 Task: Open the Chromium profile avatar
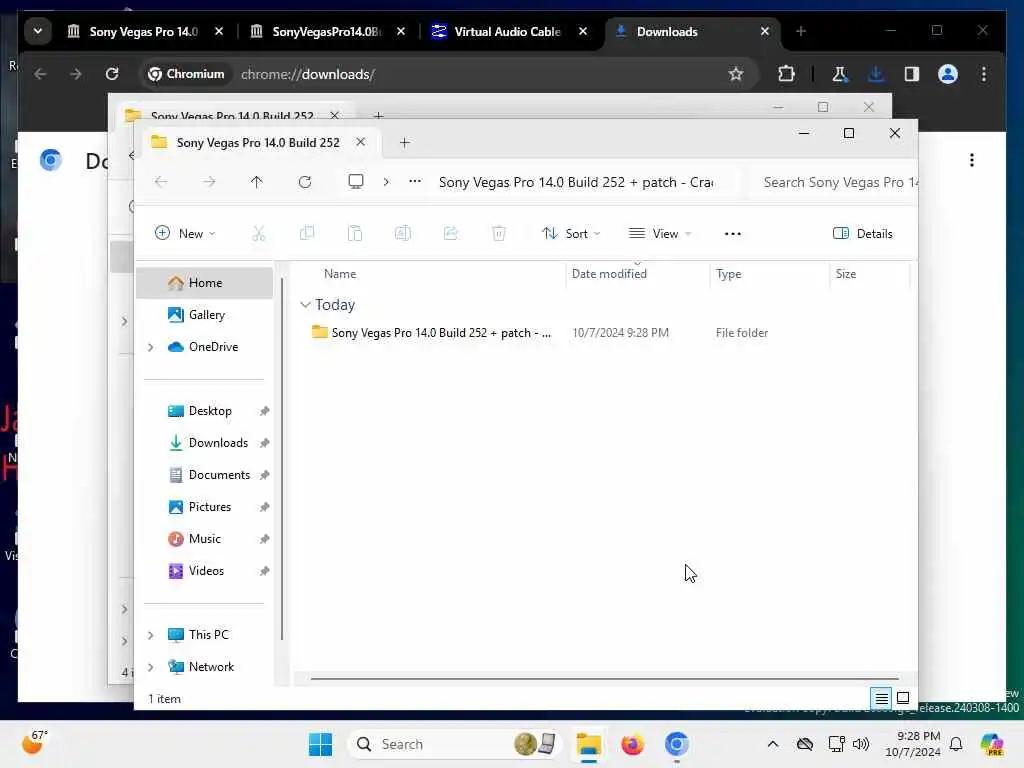pyautogui.click(x=948, y=74)
